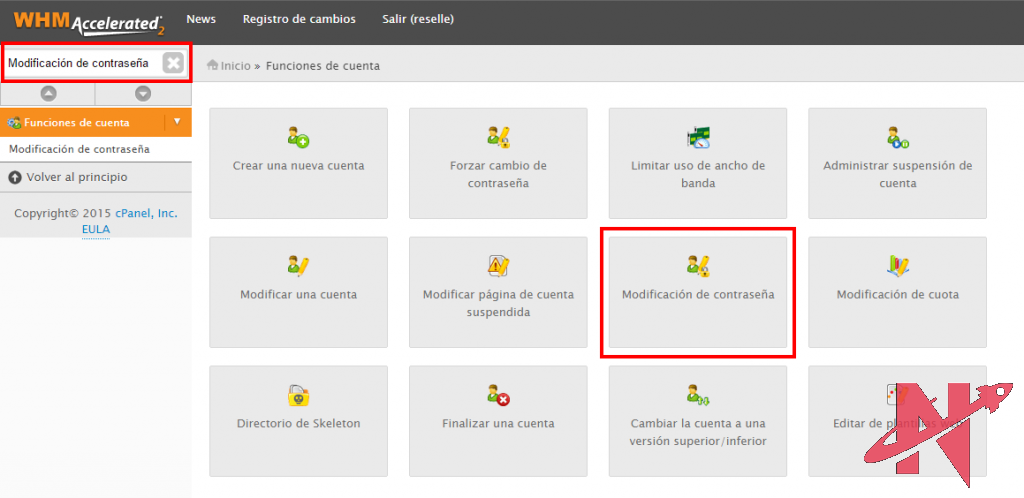Open Modificar página de cuenta suspendida icon
The width and height of the screenshot is (1024, 498).
click(498, 266)
